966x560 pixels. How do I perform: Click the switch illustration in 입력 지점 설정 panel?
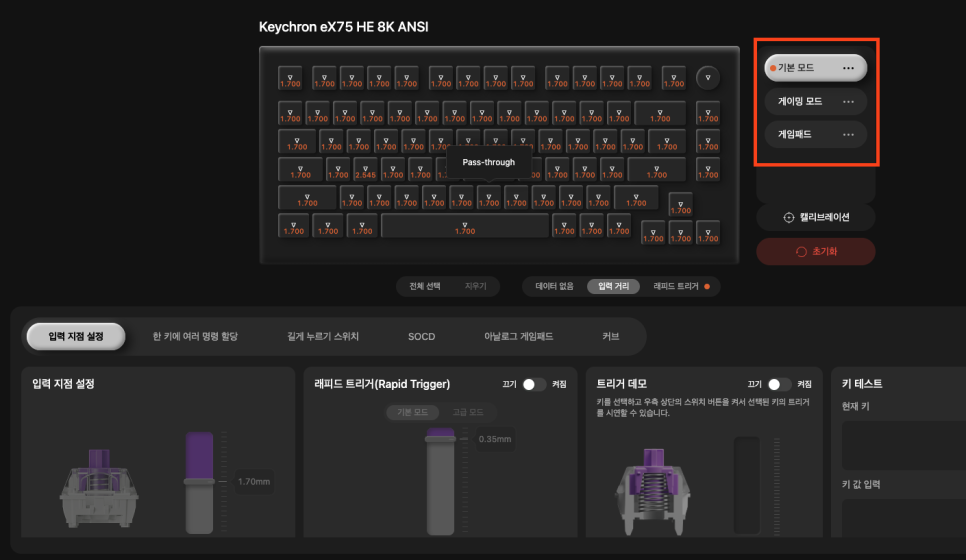tap(99, 488)
